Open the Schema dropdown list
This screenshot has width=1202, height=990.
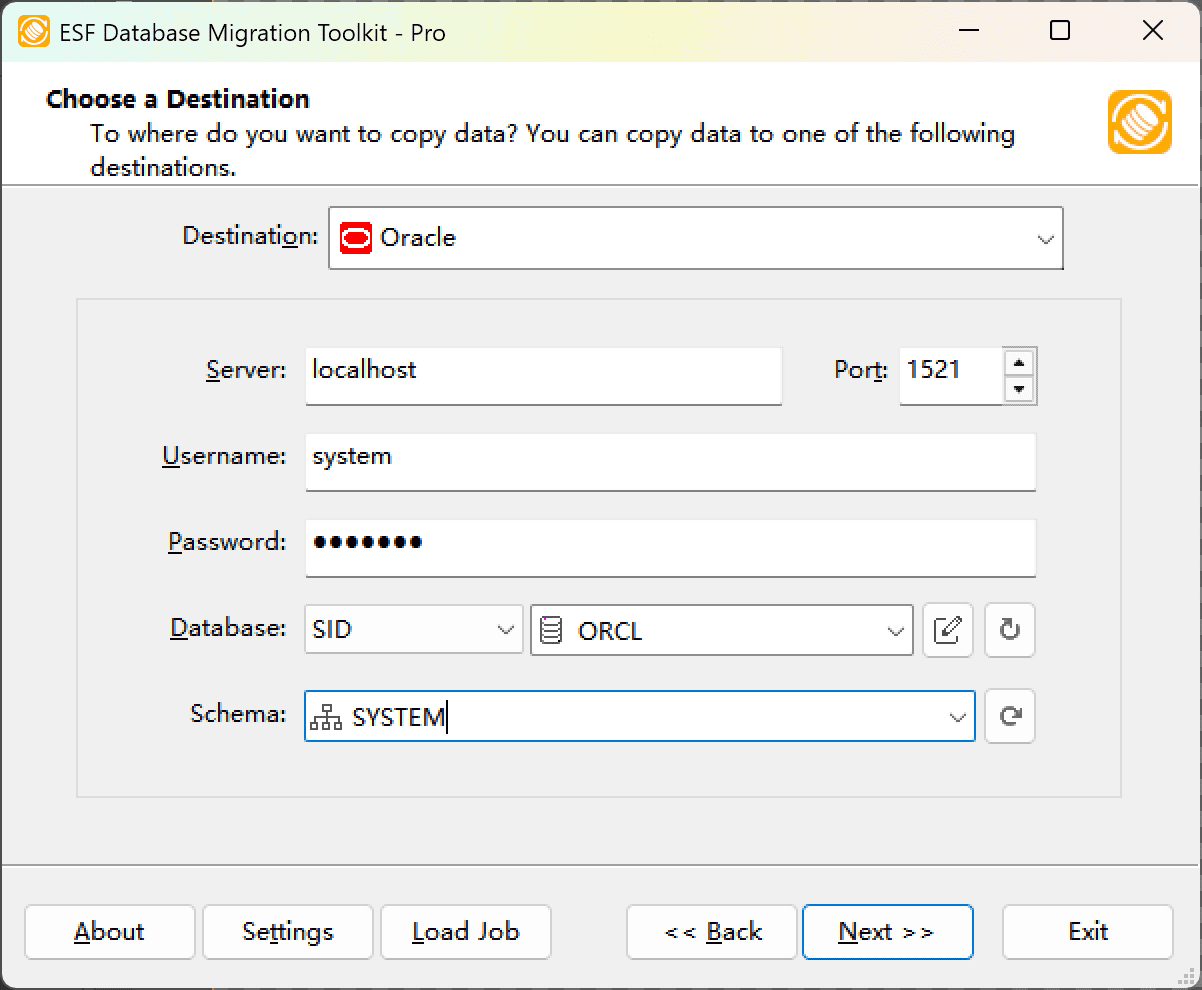(x=953, y=716)
